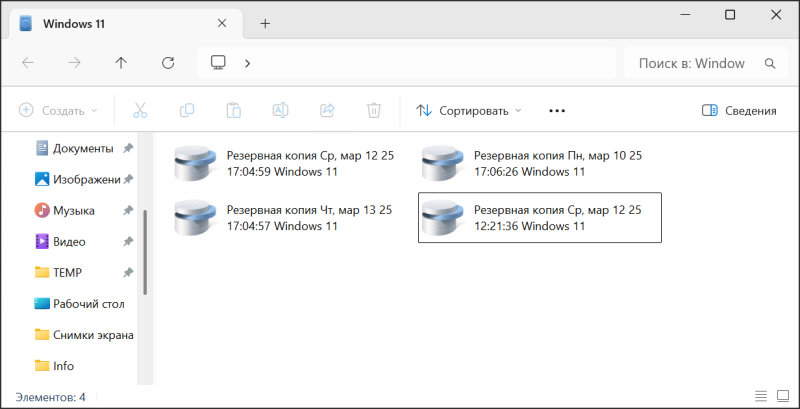The width and height of the screenshot is (800, 409).
Task: Click the Paste clipboard icon
Action: 233,111
